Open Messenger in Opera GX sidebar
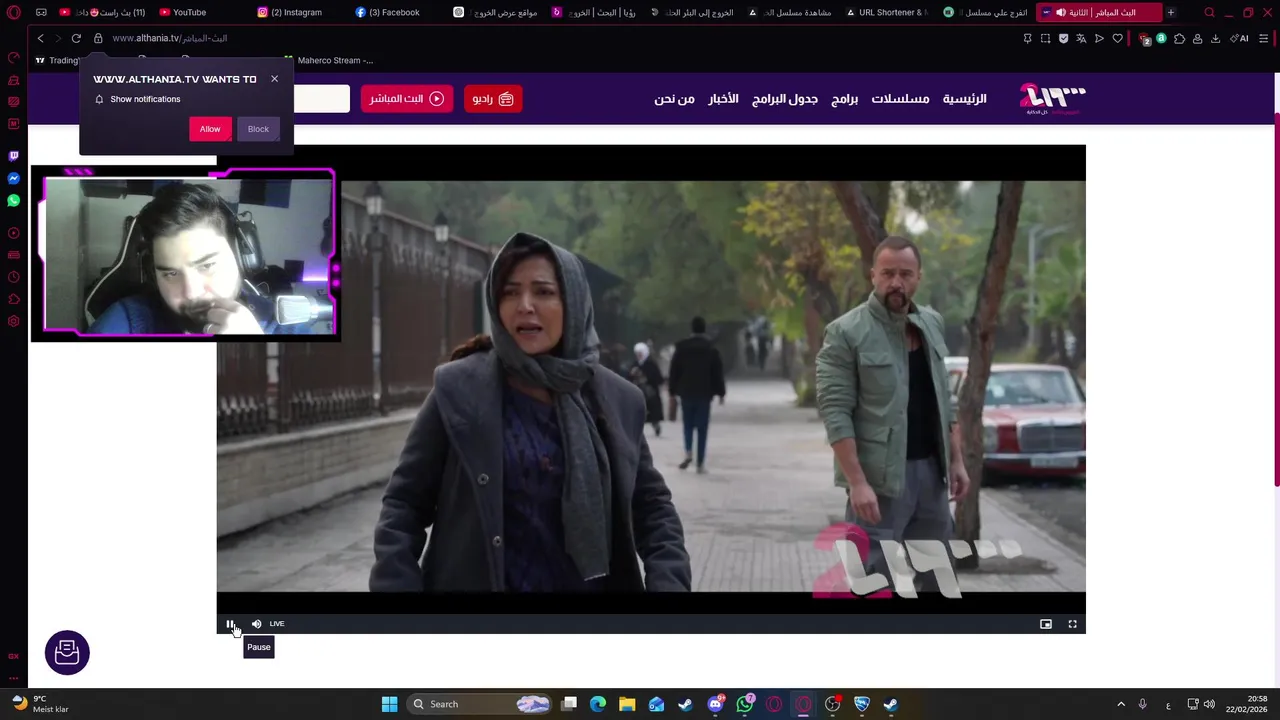The width and height of the screenshot is (1280, 720). tap(13, 178)
